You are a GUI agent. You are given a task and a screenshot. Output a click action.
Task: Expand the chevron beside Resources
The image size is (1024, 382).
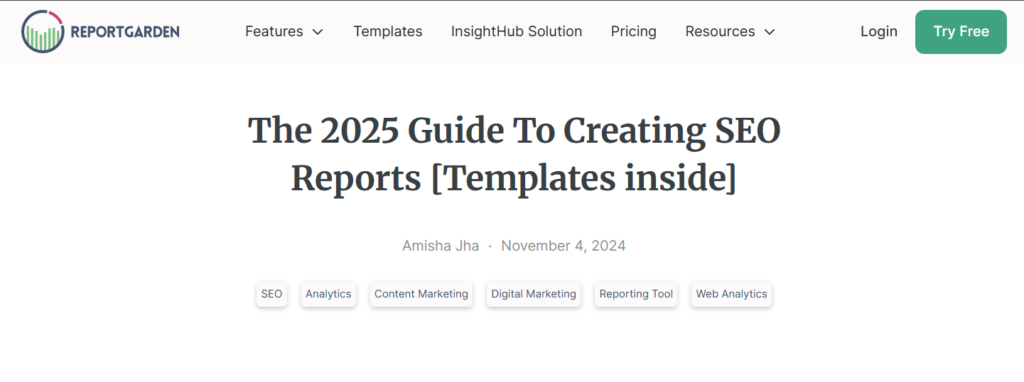pos(769,32)
